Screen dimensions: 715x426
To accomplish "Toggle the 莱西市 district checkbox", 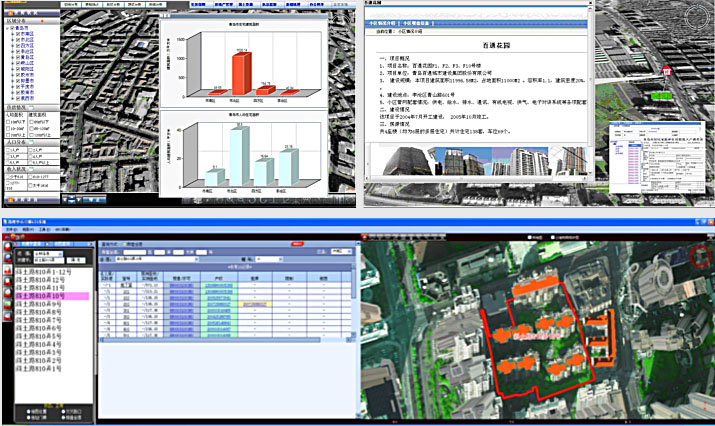I will [x=18, y=99].
